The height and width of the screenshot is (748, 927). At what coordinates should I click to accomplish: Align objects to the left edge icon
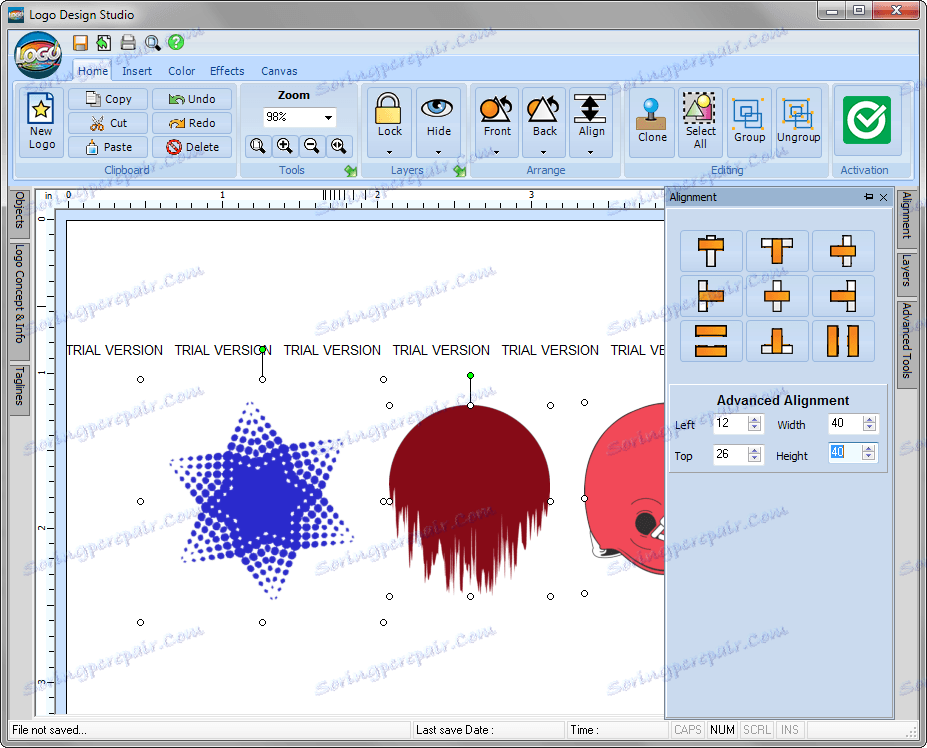coord(711,296)
